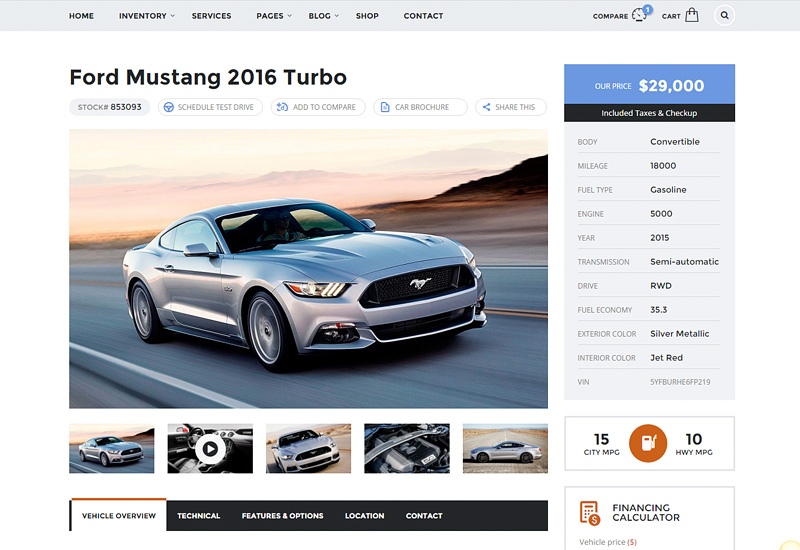The height and width of the screenshot is (550, 800).
Task: Select the low-angle front Mustang thumbnail
Action: click(x=308, y=448)
